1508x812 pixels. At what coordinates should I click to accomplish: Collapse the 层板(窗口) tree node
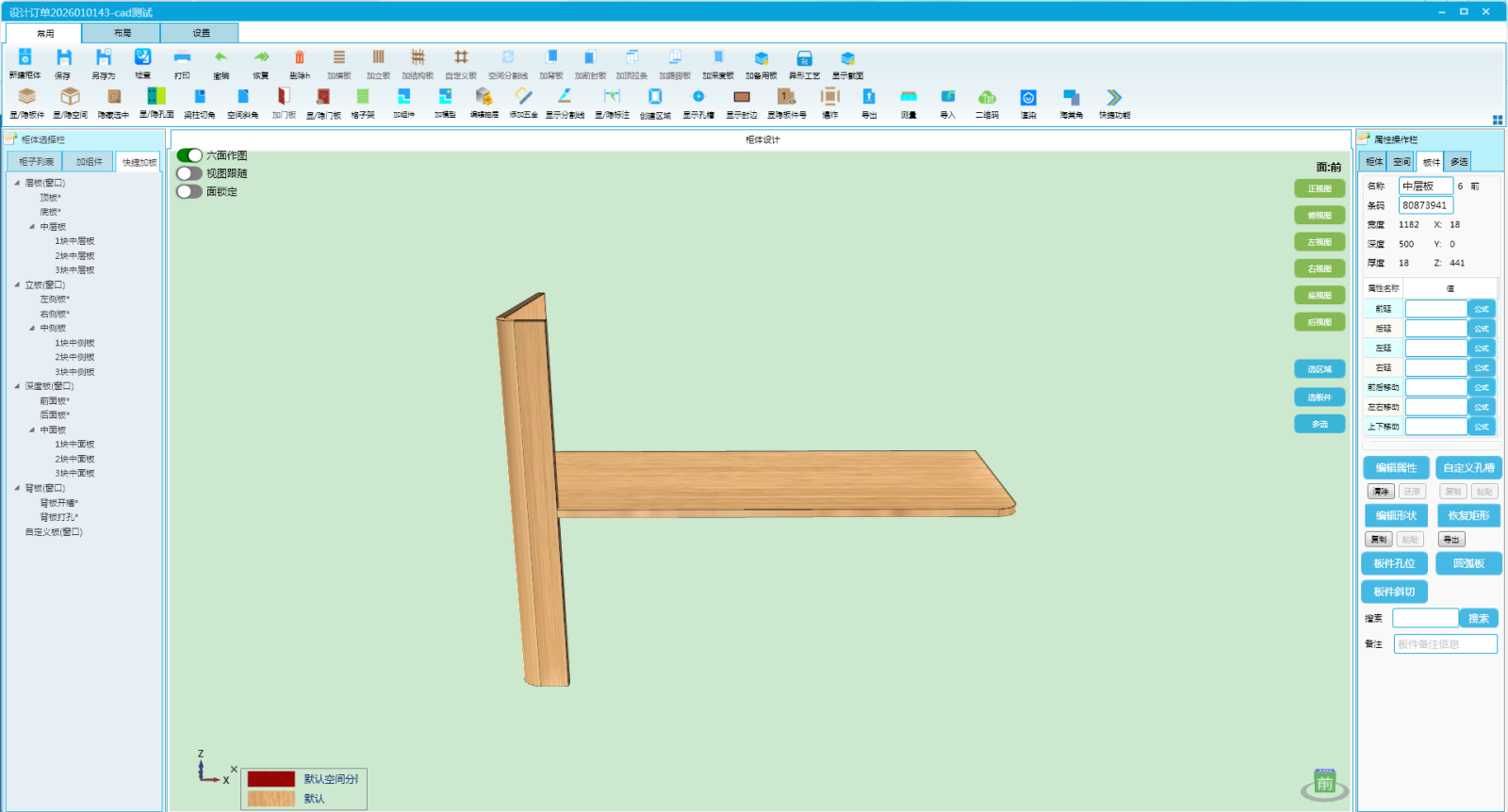(x=17, y=183)
